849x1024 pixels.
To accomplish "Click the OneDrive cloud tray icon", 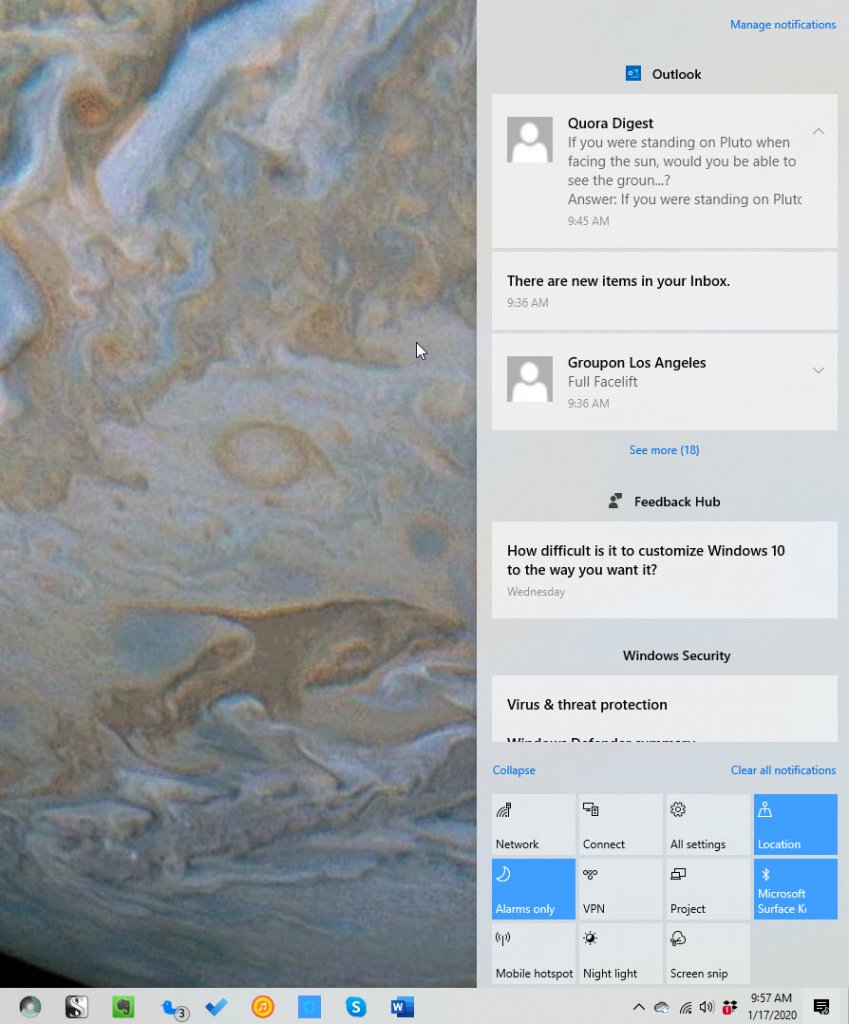I will point(662,1008).
